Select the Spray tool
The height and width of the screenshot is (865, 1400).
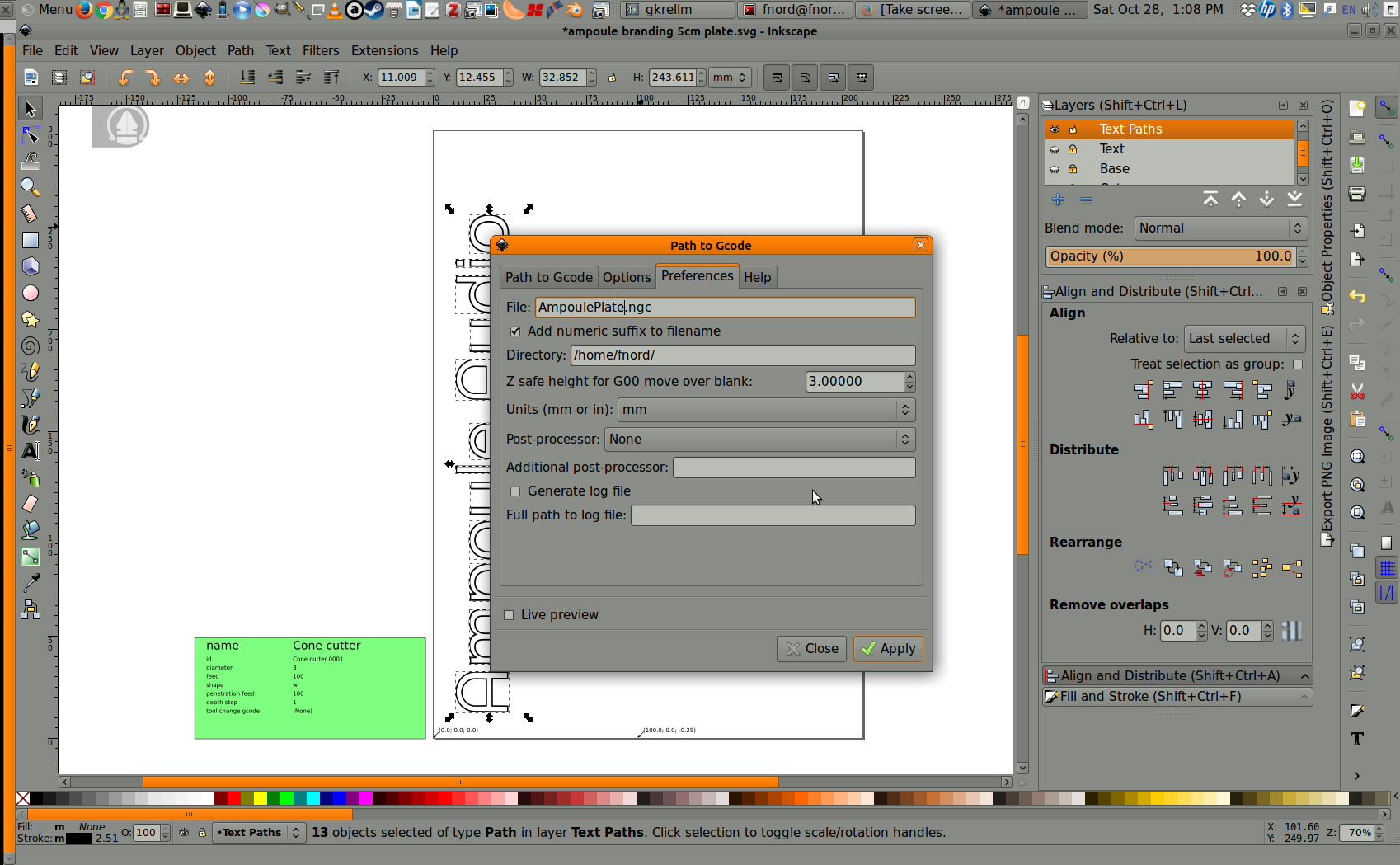[30, 477]
